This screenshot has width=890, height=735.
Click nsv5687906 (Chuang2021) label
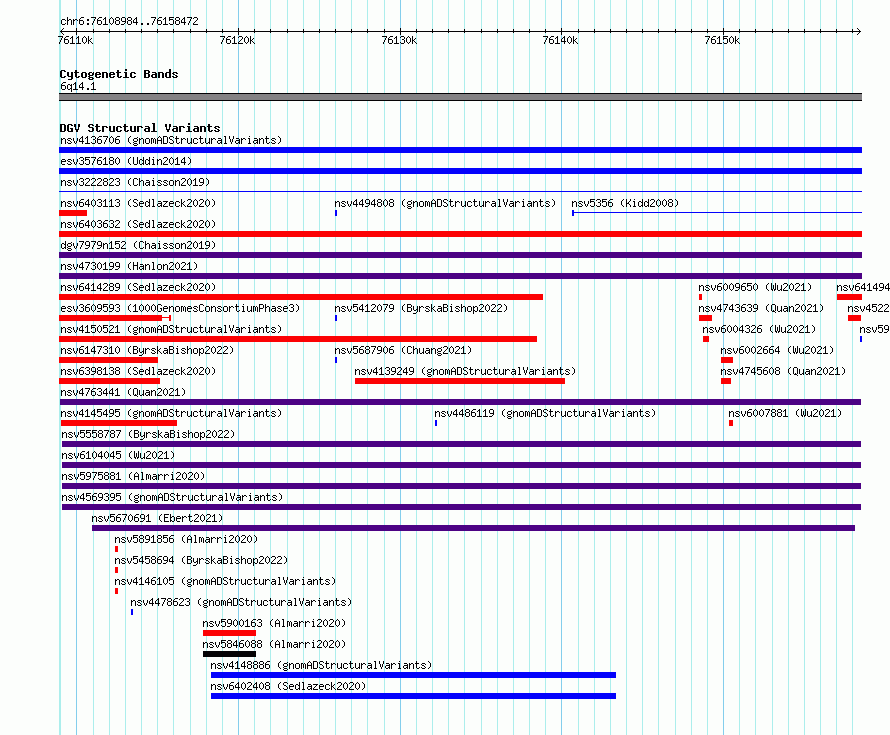403,350
